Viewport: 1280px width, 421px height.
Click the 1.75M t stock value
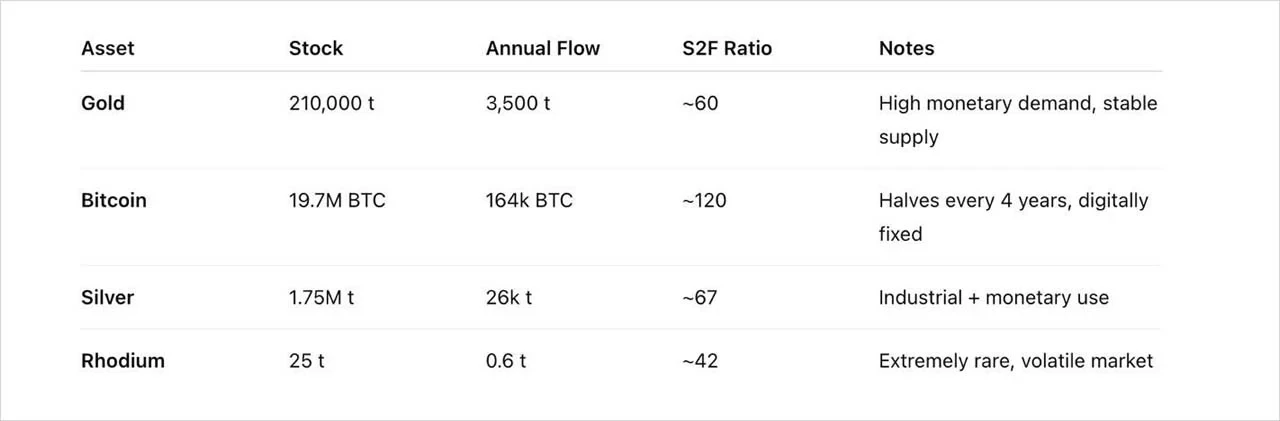click(321, 297)
